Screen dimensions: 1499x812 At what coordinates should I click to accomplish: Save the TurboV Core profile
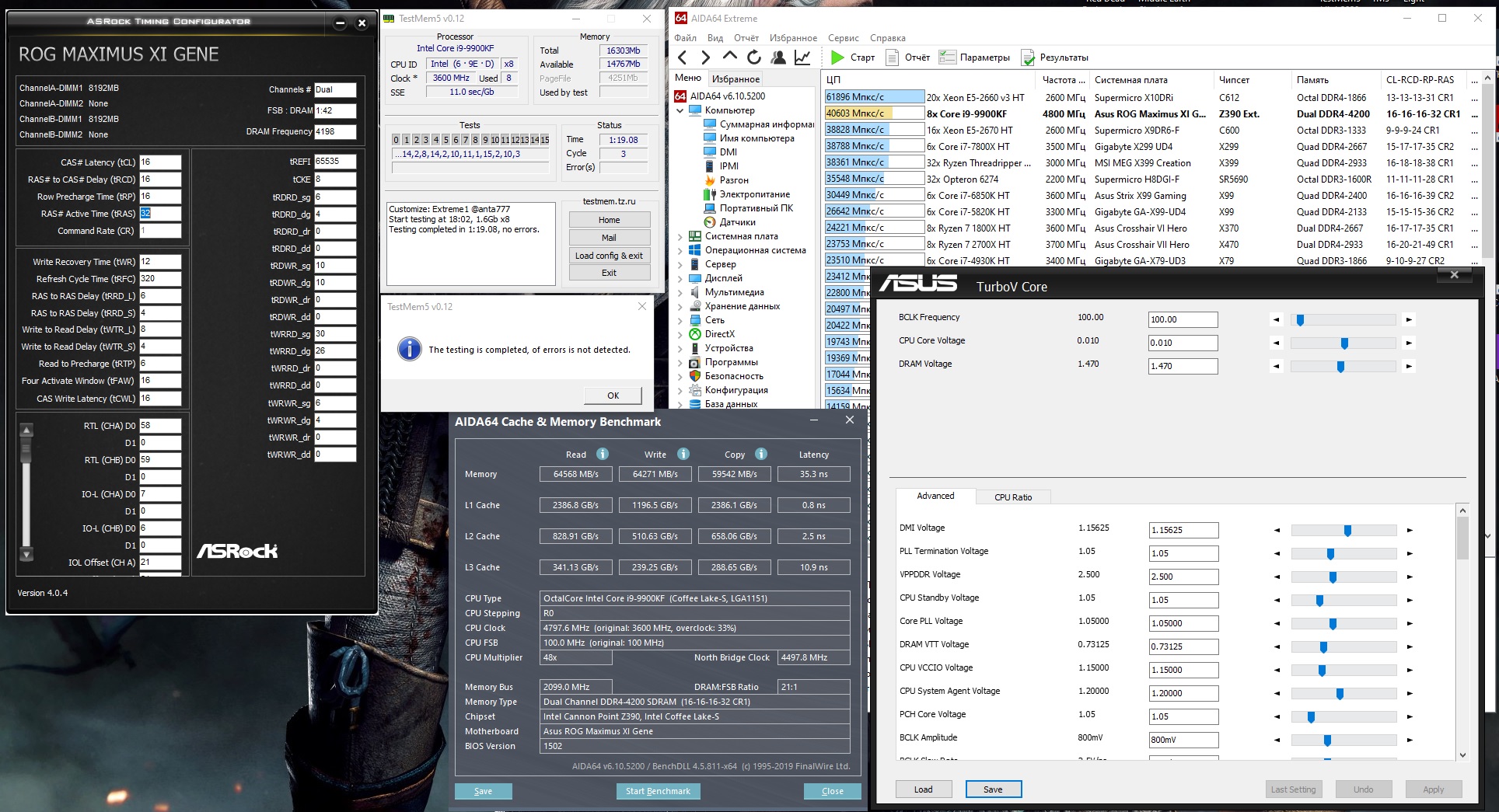click(993, 789)
